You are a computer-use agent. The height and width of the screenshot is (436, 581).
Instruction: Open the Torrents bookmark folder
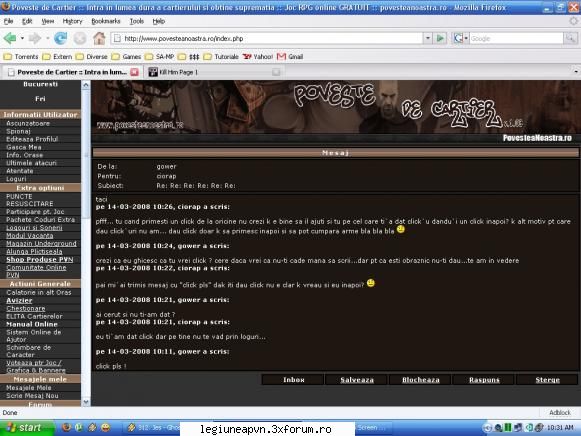click(21, 57)
